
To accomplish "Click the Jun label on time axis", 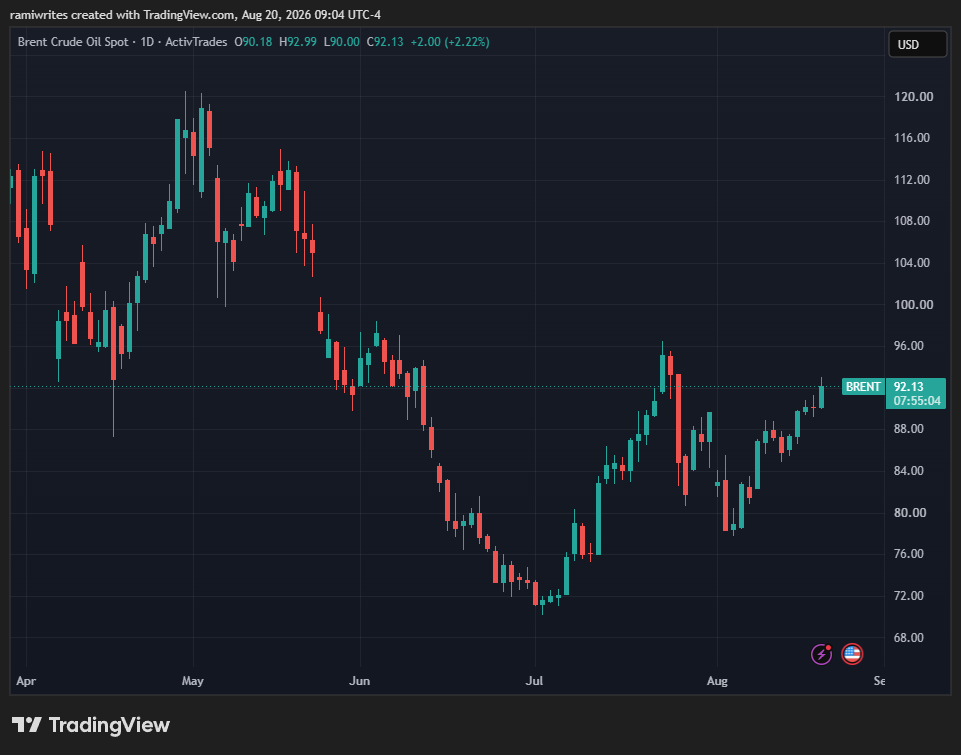I will pyautogui.click(x=359, y=681).
